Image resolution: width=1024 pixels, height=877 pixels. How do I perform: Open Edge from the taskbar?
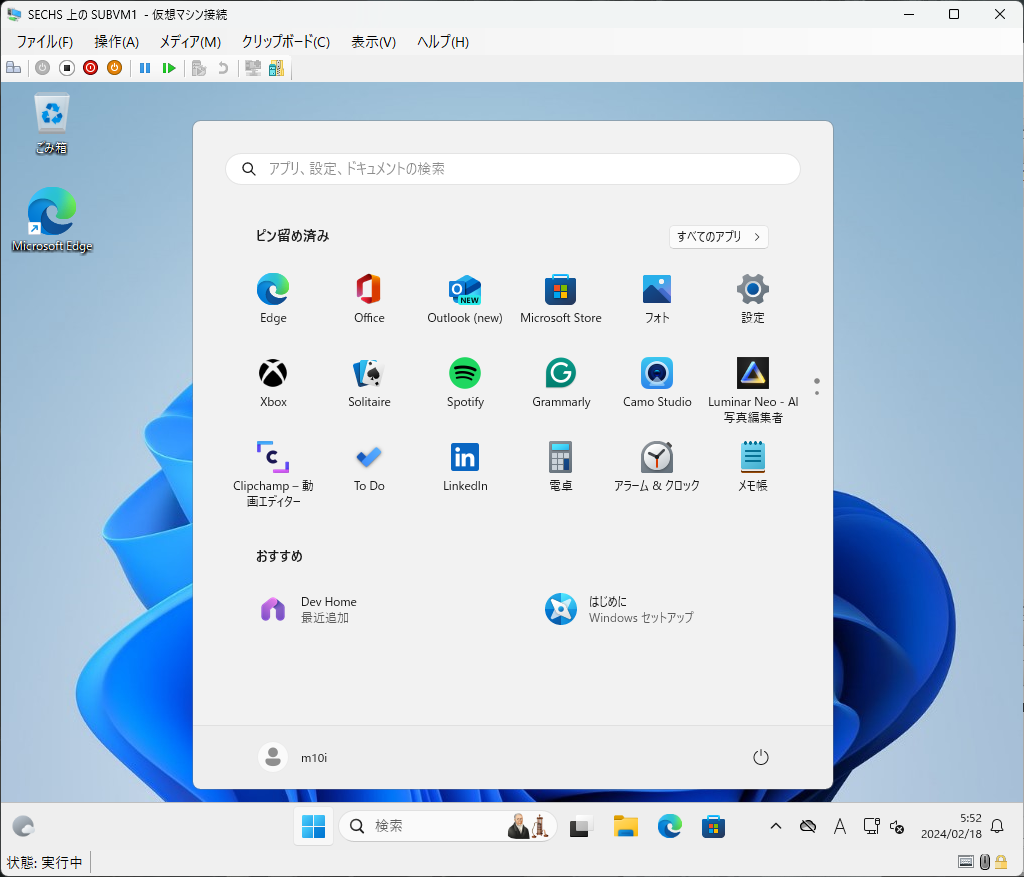click(x=669, y=827)
